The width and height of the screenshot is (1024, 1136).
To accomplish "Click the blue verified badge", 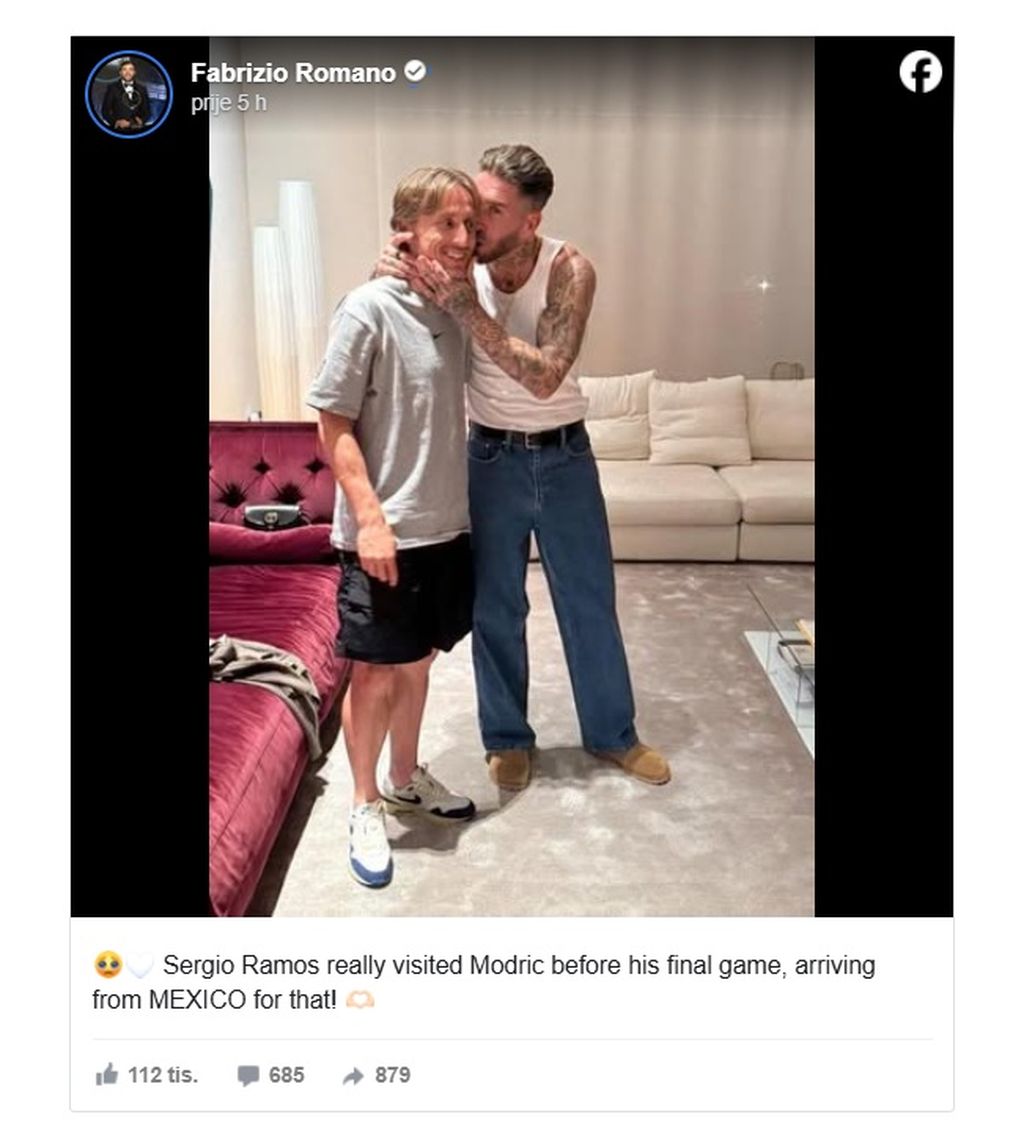I will pyautogui.click(x=414, y=72).
